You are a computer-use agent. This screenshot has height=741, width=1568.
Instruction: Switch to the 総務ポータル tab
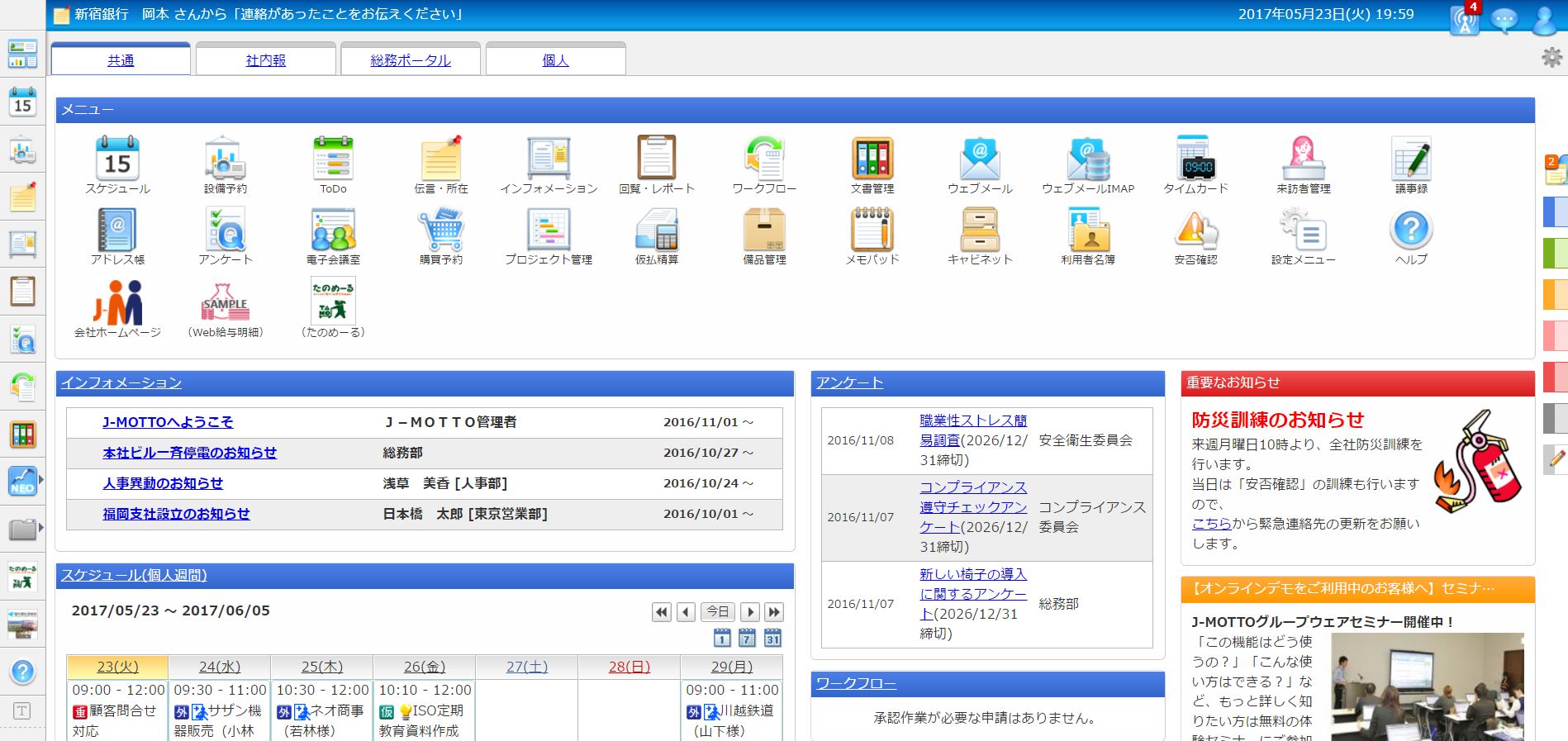point(411,60)
